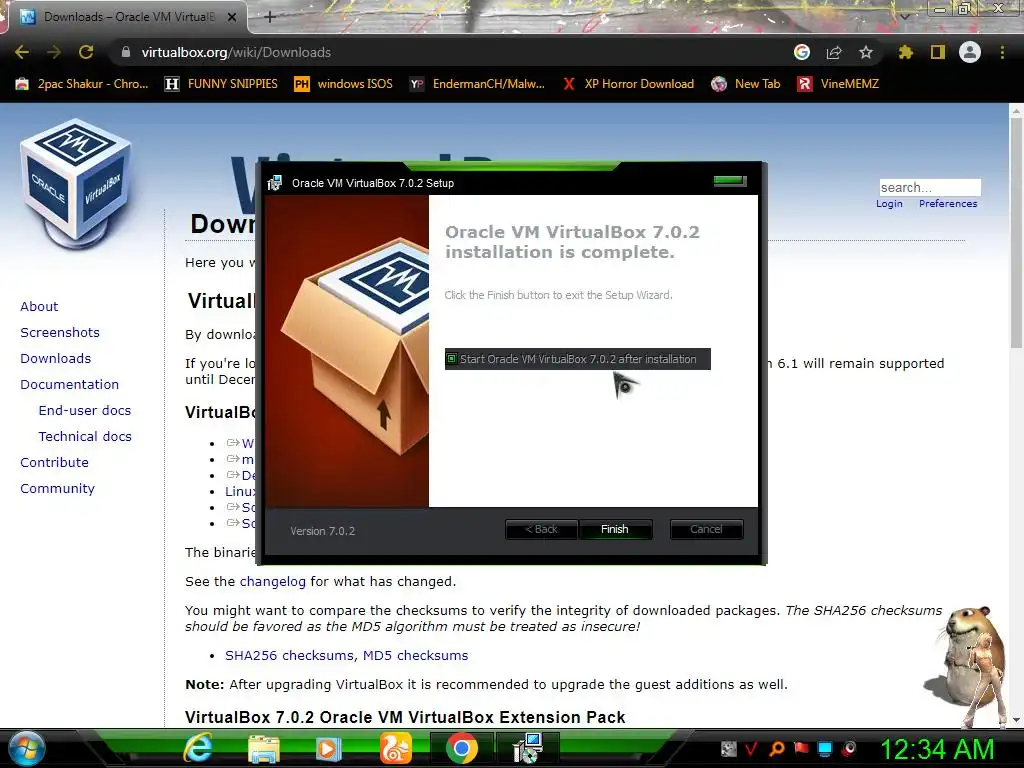Image resolution: width=1024 pixels, height=768 pixels.
Task: Open the EndermanCH/Malw... bookmark
Action: point(477,84)
